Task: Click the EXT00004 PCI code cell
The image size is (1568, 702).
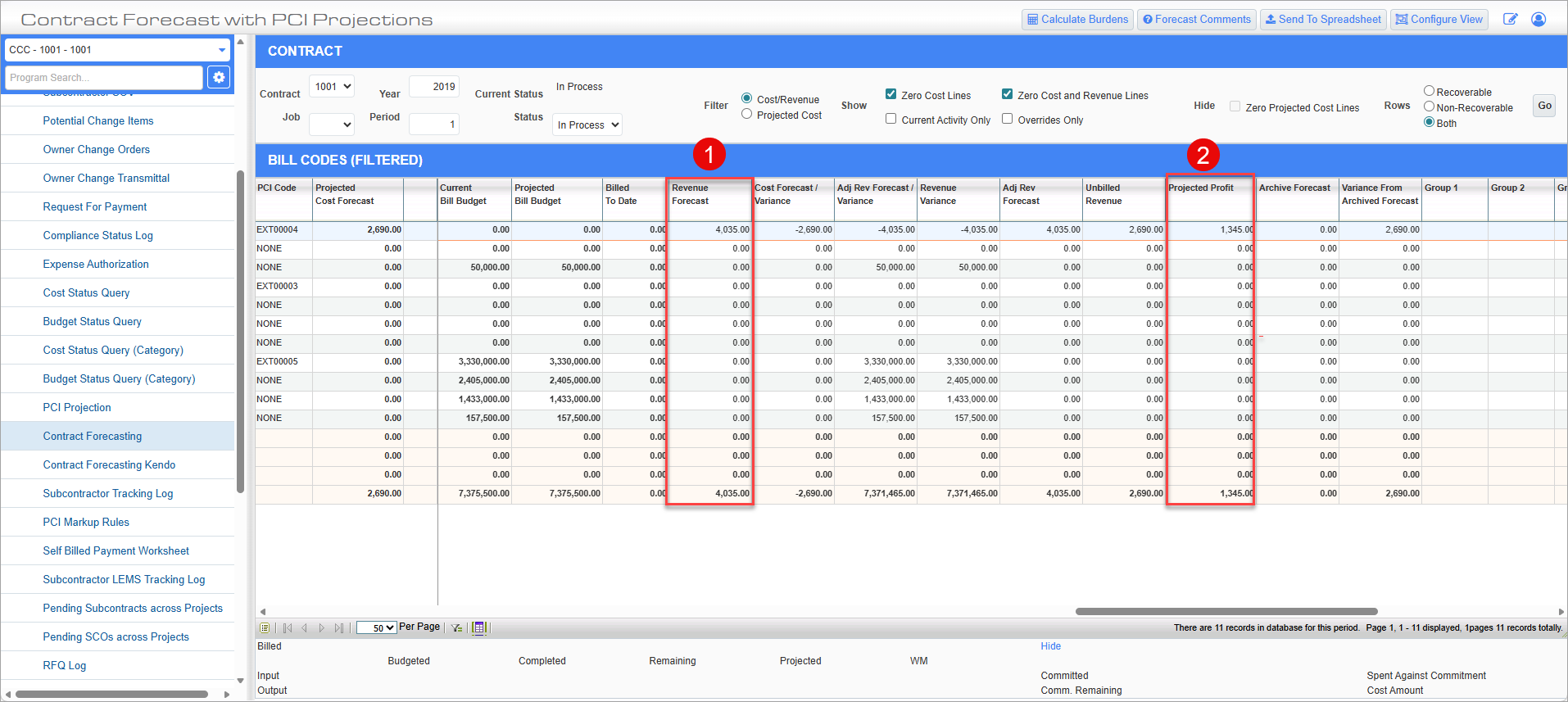Action: coord(283,229)
